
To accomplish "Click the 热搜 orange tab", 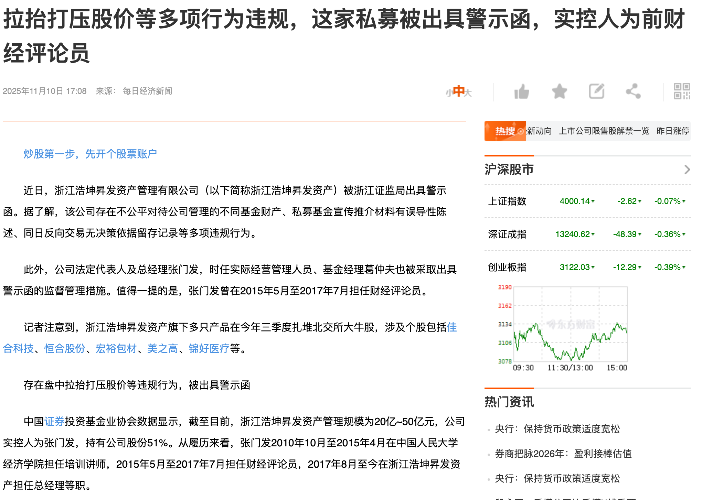I will click(505, 131).
